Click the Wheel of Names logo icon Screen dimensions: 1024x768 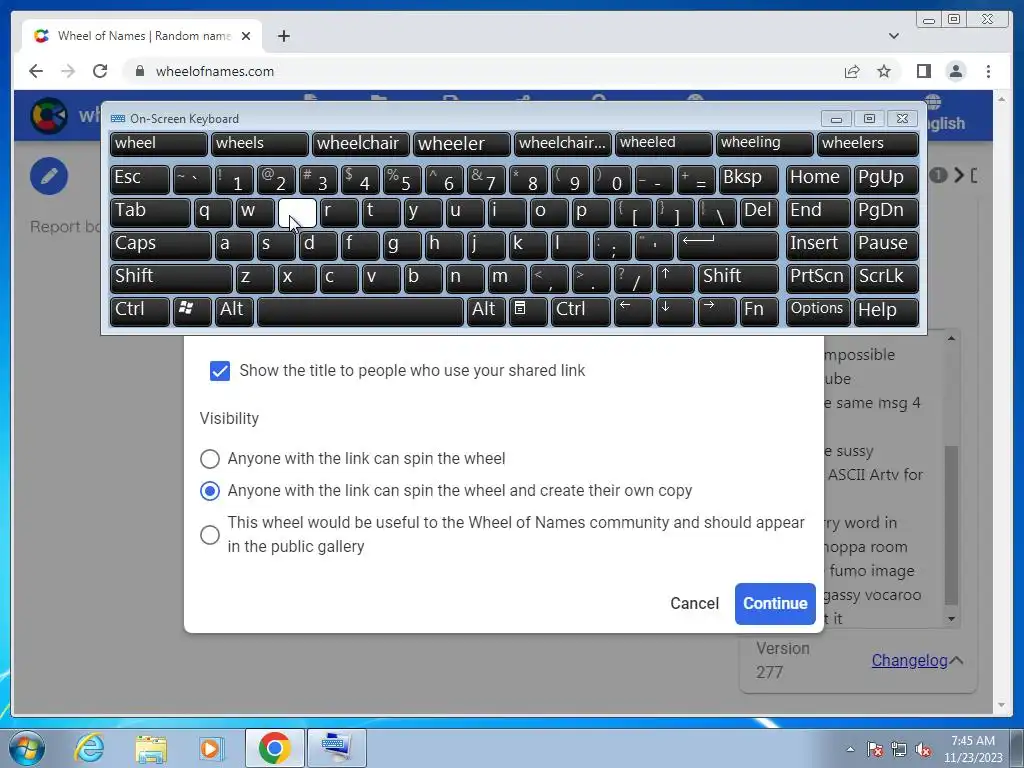(49, 116)
